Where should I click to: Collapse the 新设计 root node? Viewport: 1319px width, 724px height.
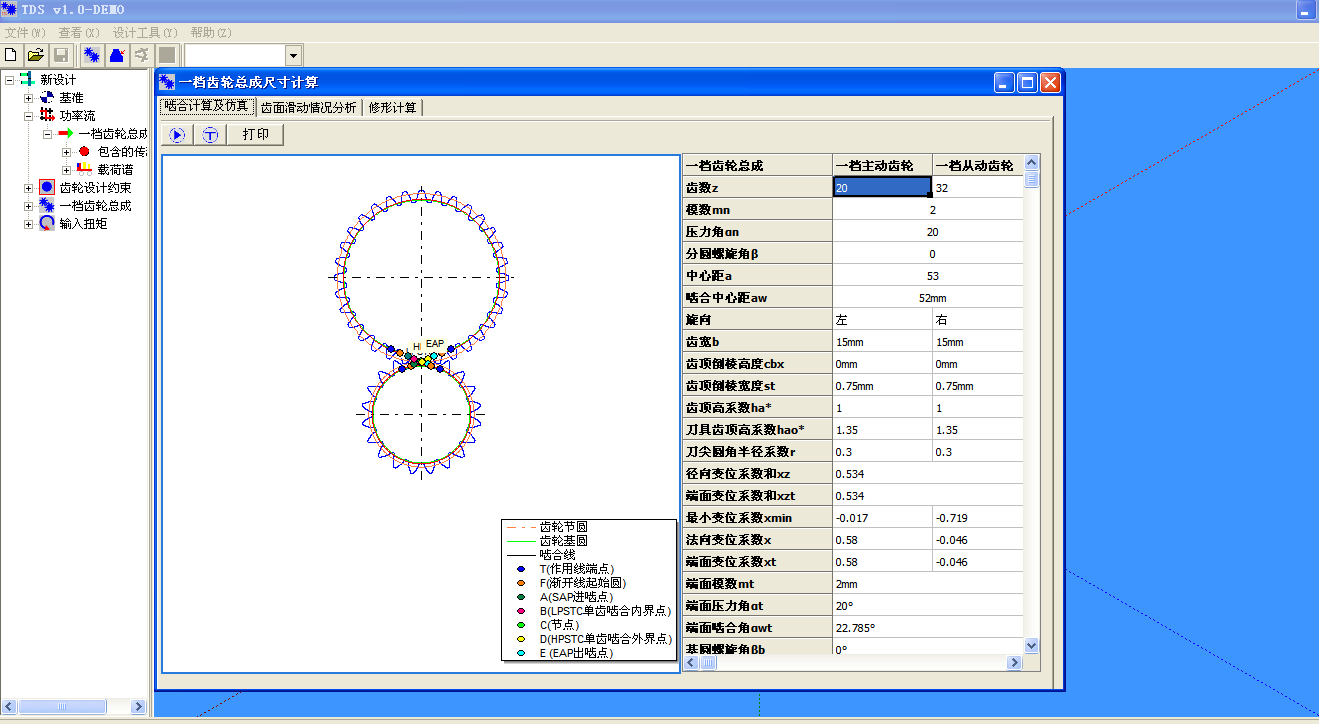click(10, 80)
